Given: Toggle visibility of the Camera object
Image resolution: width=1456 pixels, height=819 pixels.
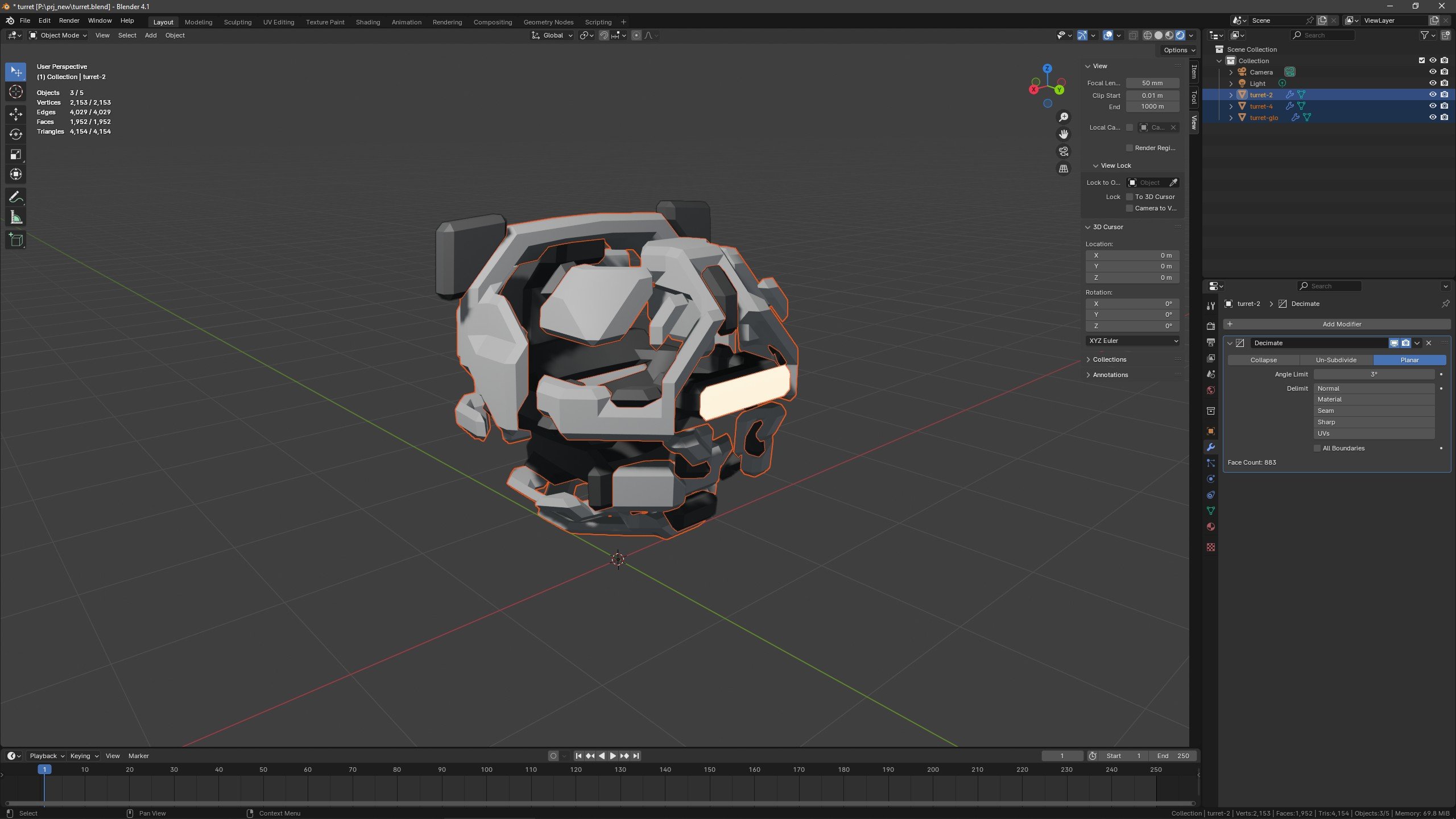Looking at the screenshot, I should click(x=1433, y=72).
